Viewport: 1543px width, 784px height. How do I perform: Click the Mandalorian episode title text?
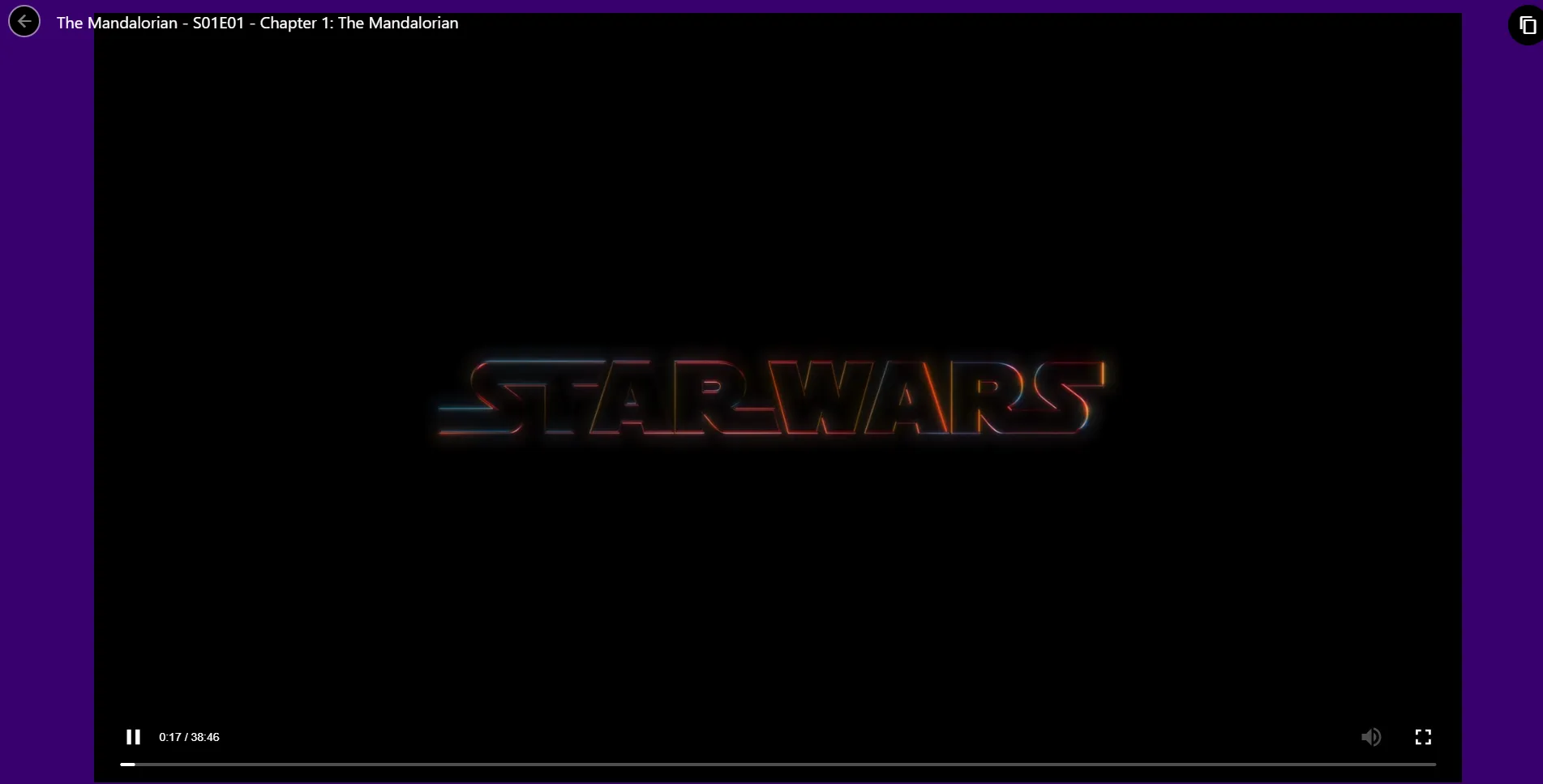[x=257, y=23]
